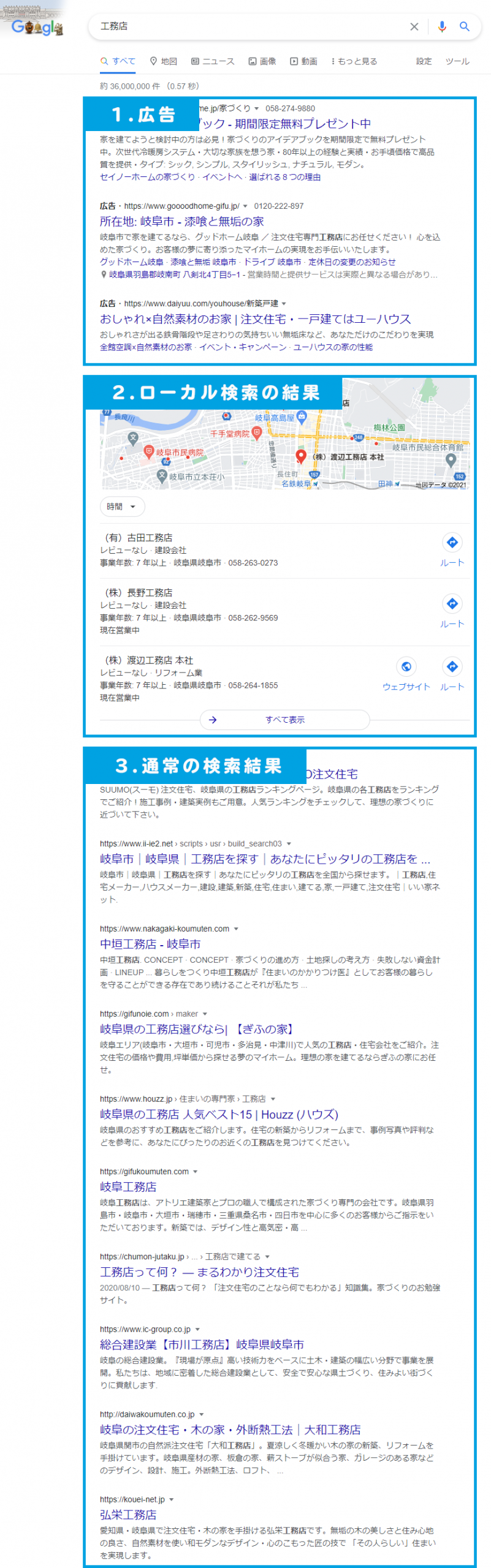Expand arrow next to daiwakoumuten.co.jp URL
Screen dimensions: 491x1568
(x=202, y=1415)
